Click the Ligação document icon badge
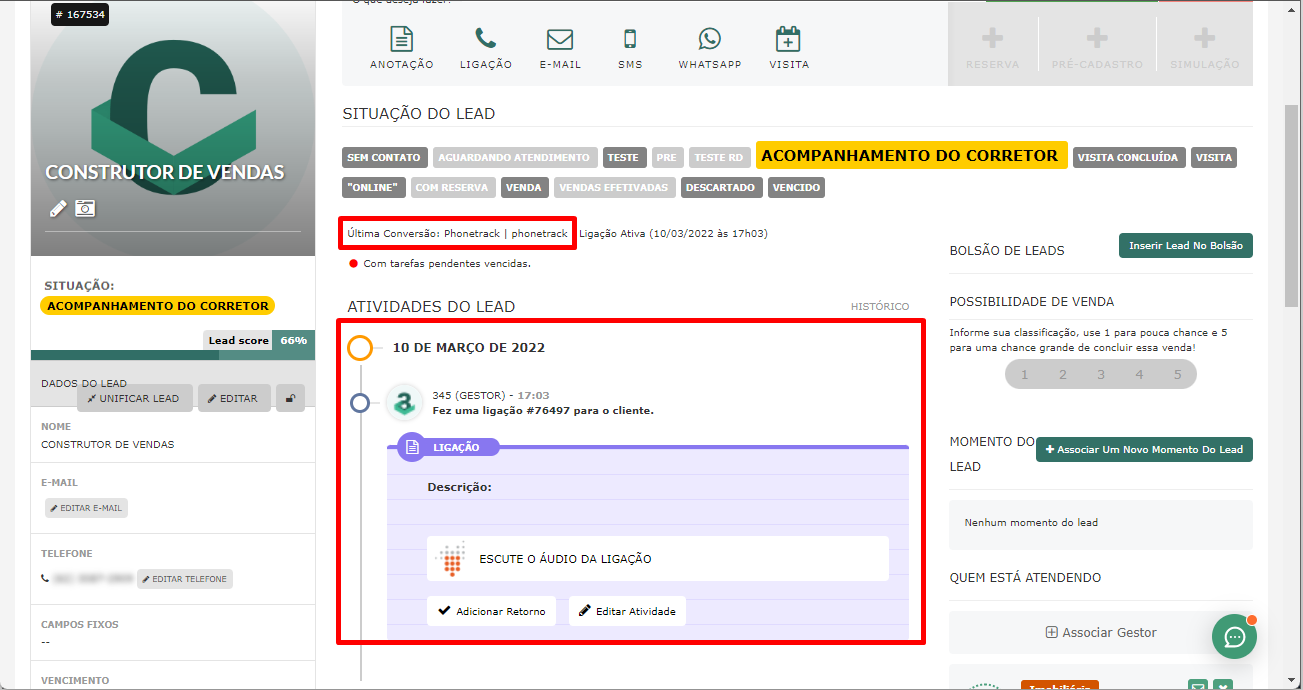 click(x=412, y=448)
